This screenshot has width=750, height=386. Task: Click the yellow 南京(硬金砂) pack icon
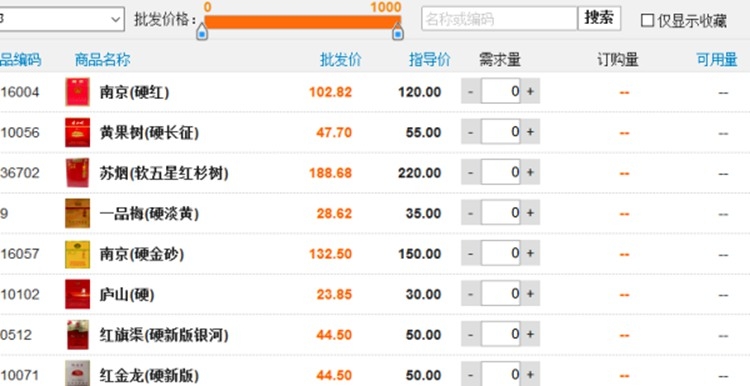[77, 254]
